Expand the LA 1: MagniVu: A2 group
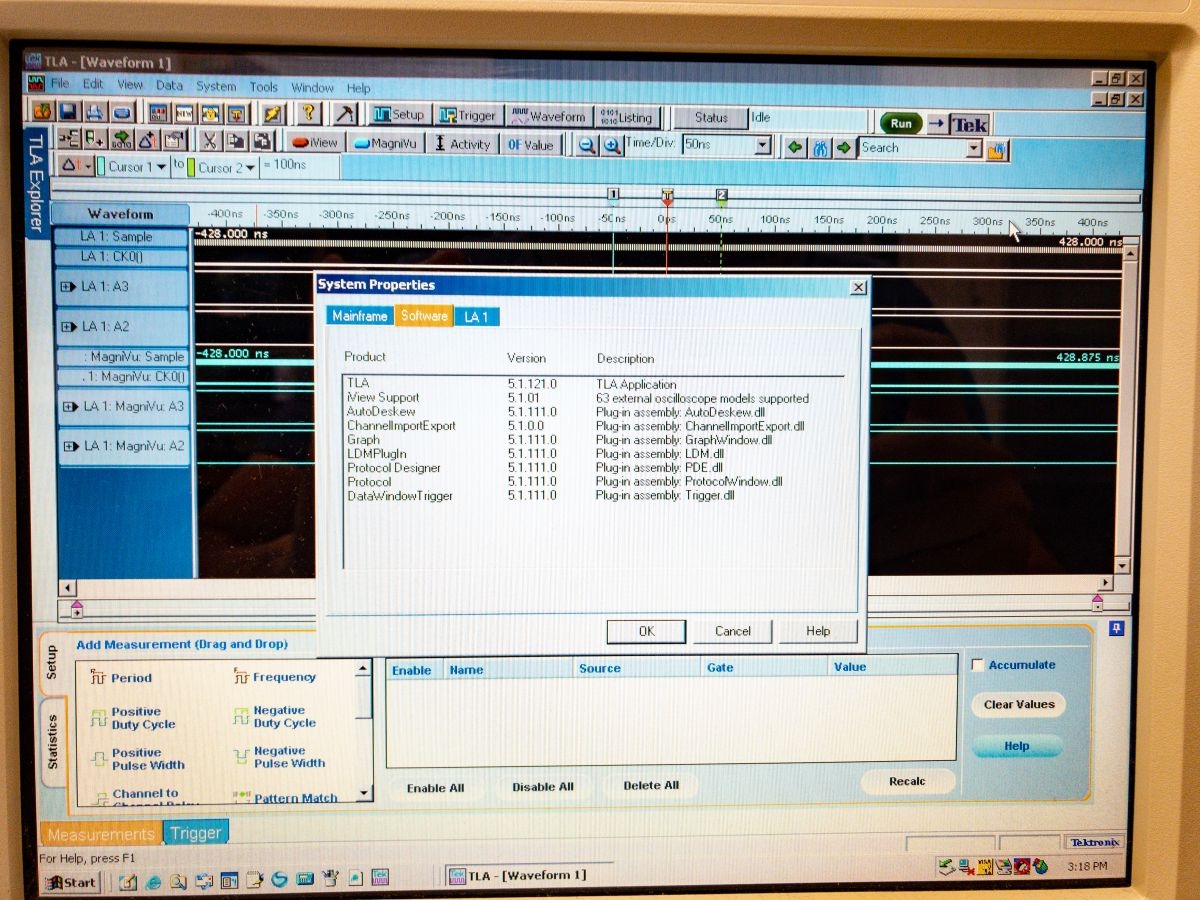This screenshot has height=900, width=1200. coord(69,446)
